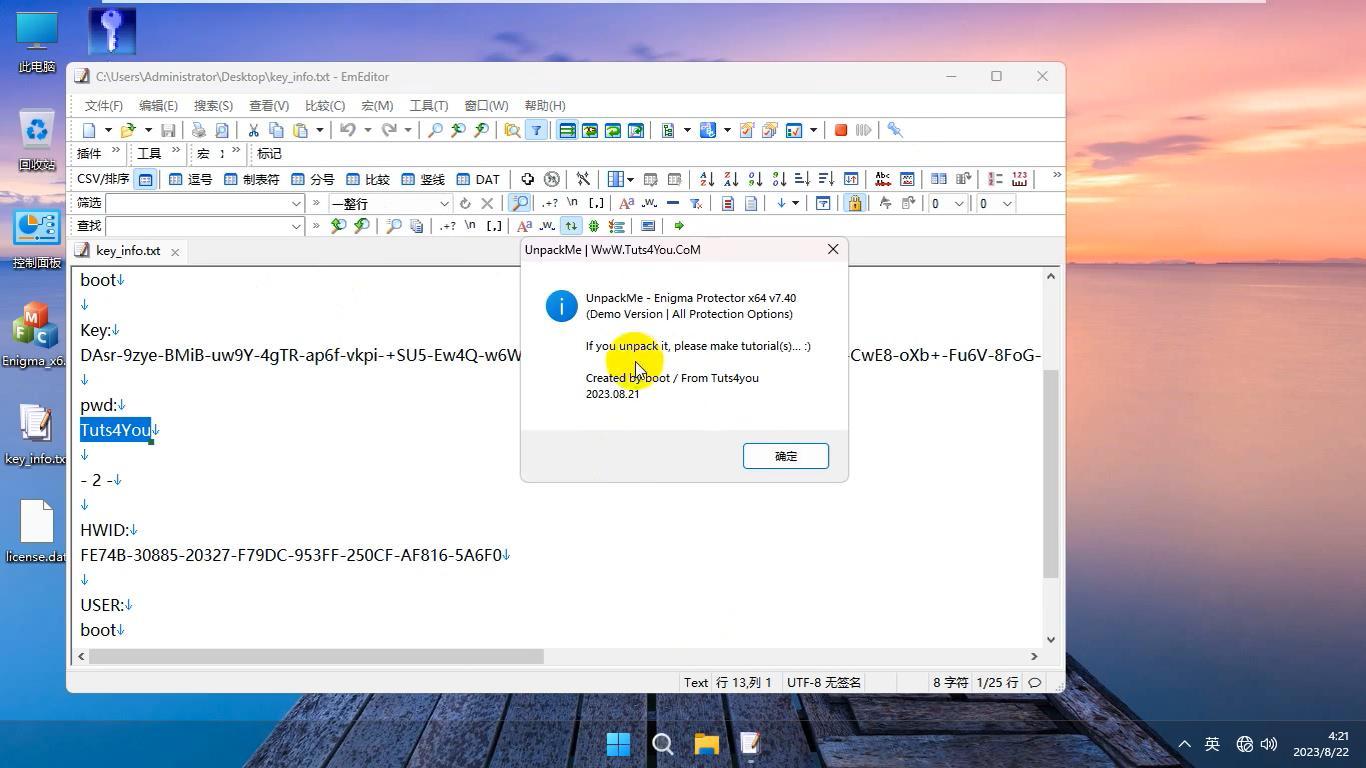Click the 123 ruler icon
This screenshot has width=1366, height=768.
coord(1019,179)
